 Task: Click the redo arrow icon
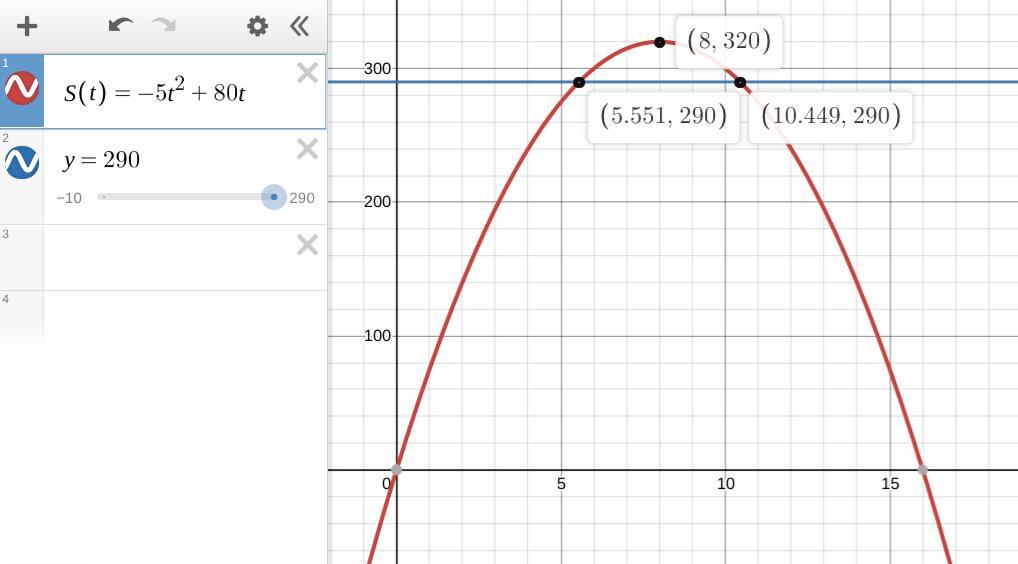164,25
